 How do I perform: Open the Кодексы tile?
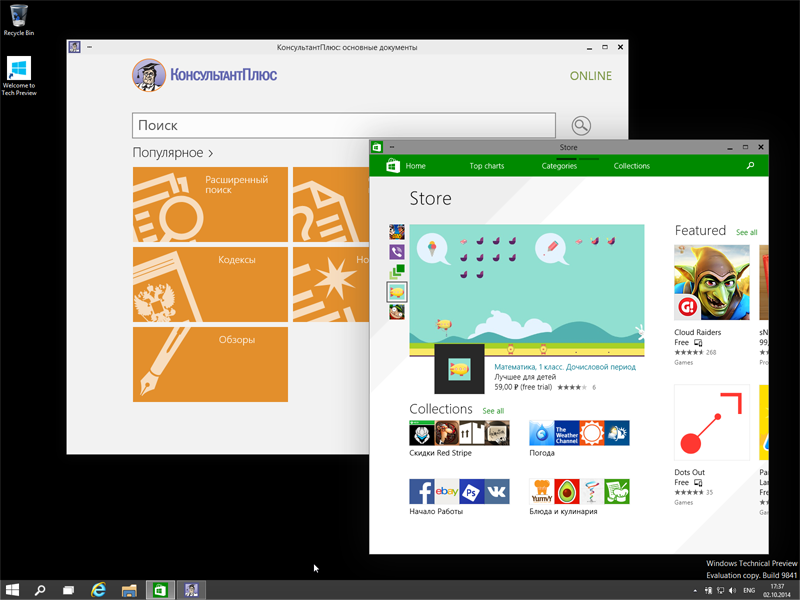pyautogui.click(x=210, y=285)
